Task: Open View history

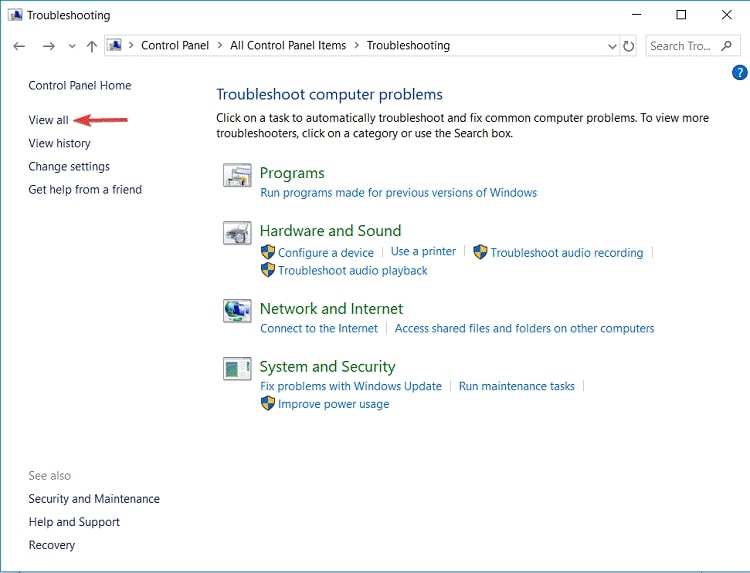Action: tap(59, 143)
